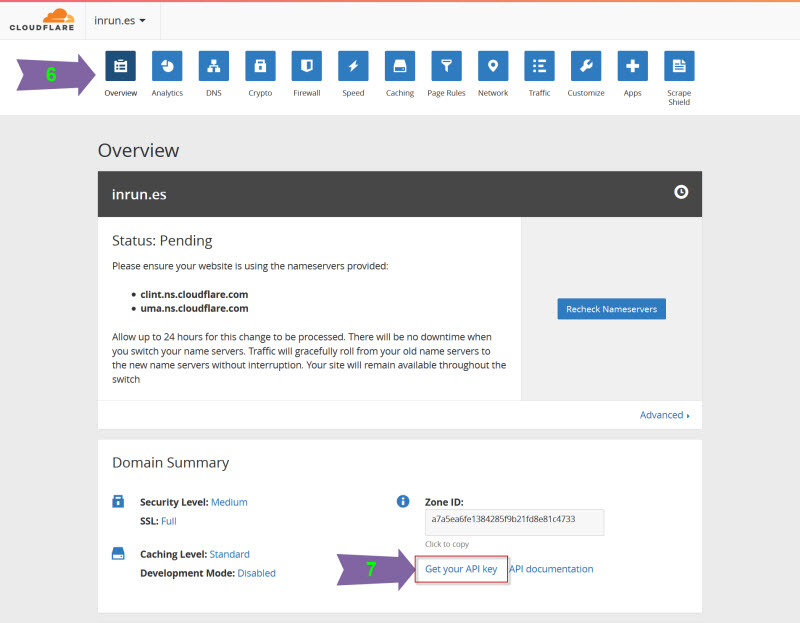800x623 pixels.
Task: Click the inrun.es title in dark header
Action: coord(139,194)
